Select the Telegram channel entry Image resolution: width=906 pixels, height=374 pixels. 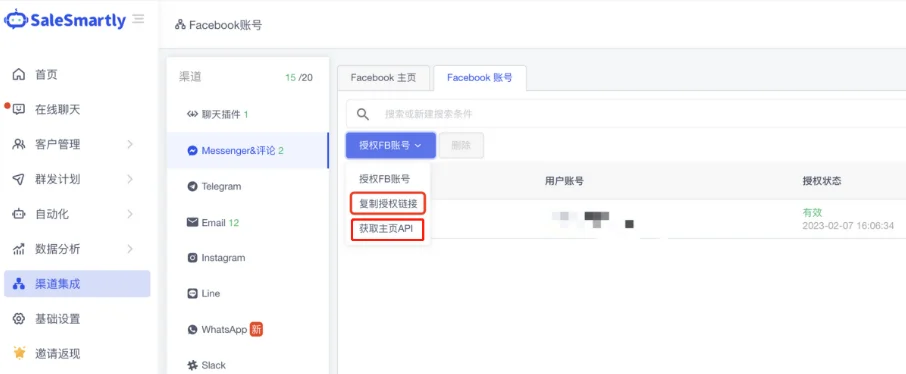tap(247, 187)
